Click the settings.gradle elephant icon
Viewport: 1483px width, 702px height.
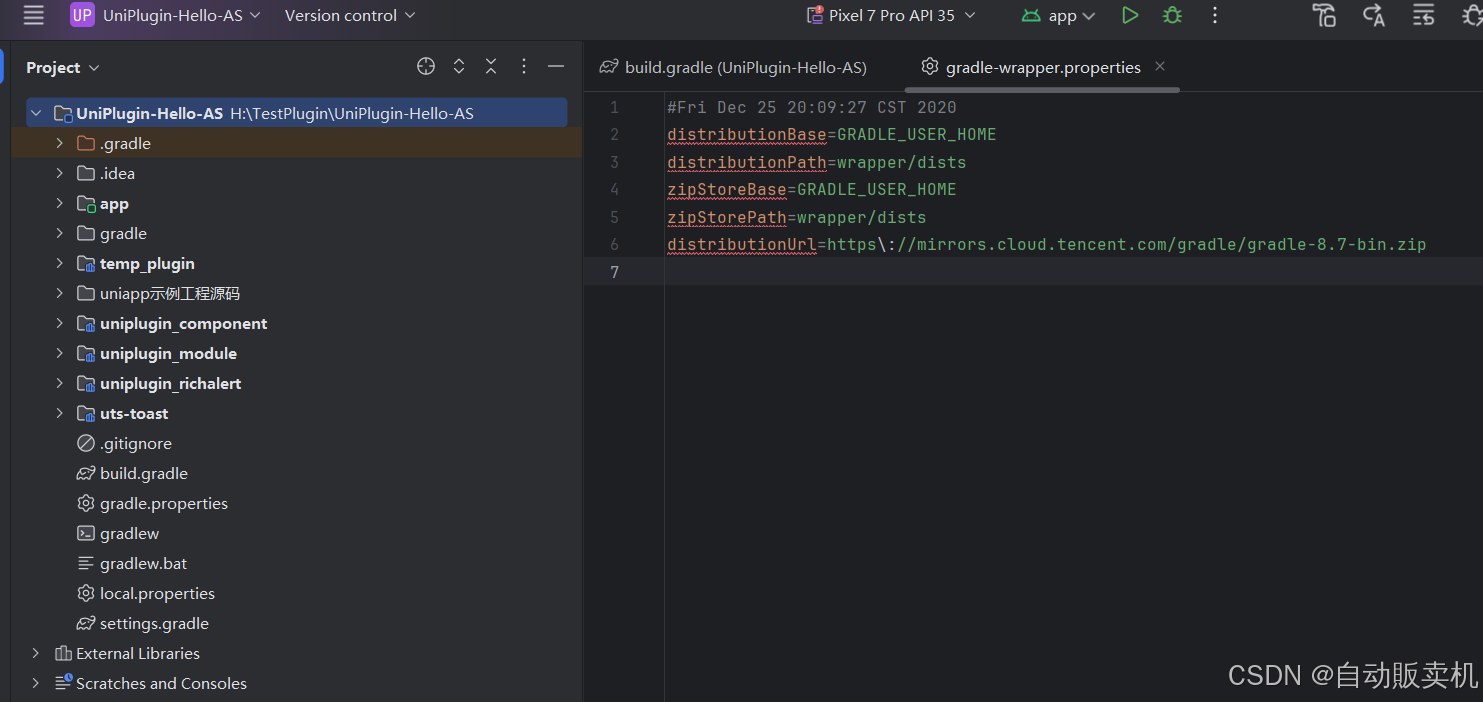point(86,623)
